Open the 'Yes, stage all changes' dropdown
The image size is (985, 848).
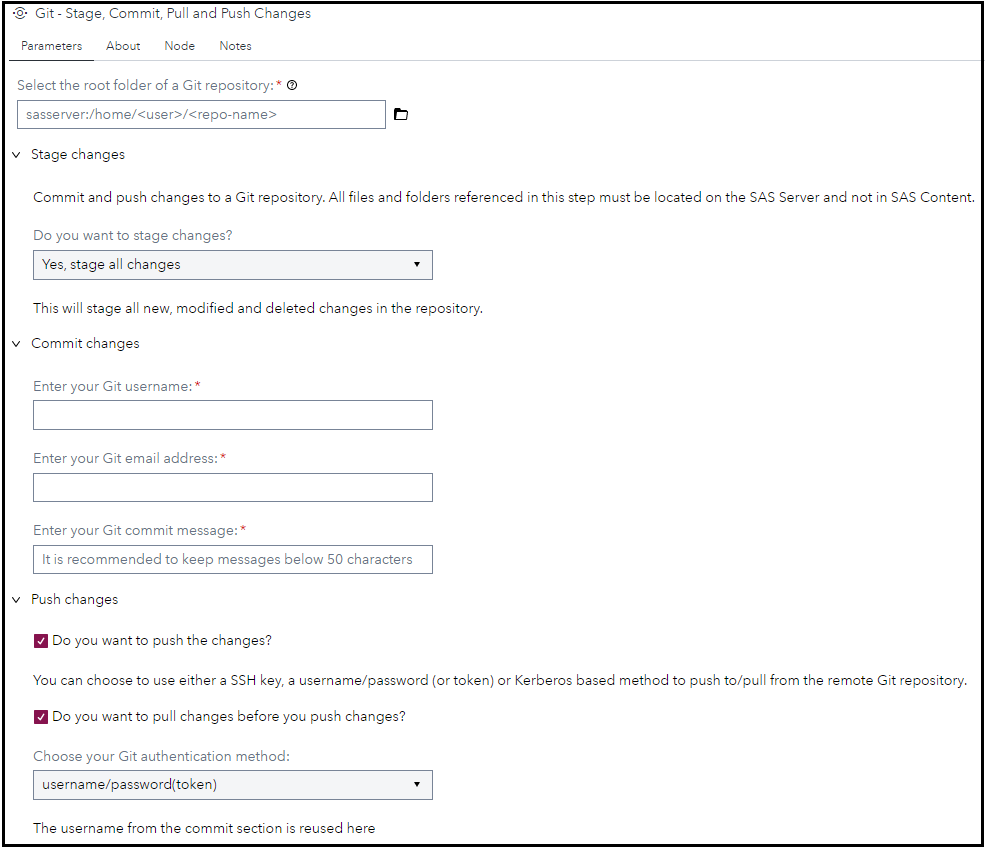click(x=232, y=265)
